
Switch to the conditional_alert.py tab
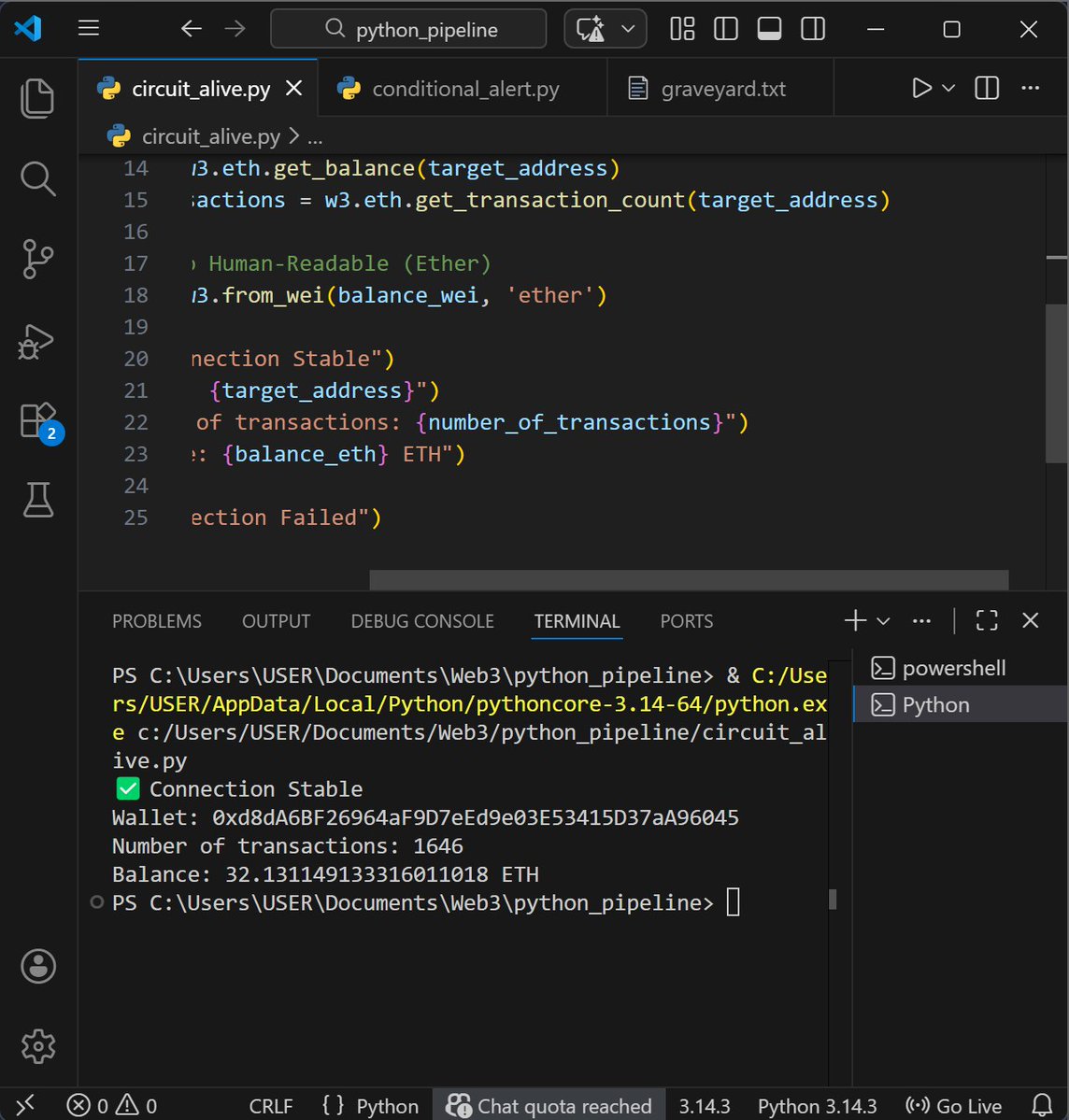tap(462, 89)
